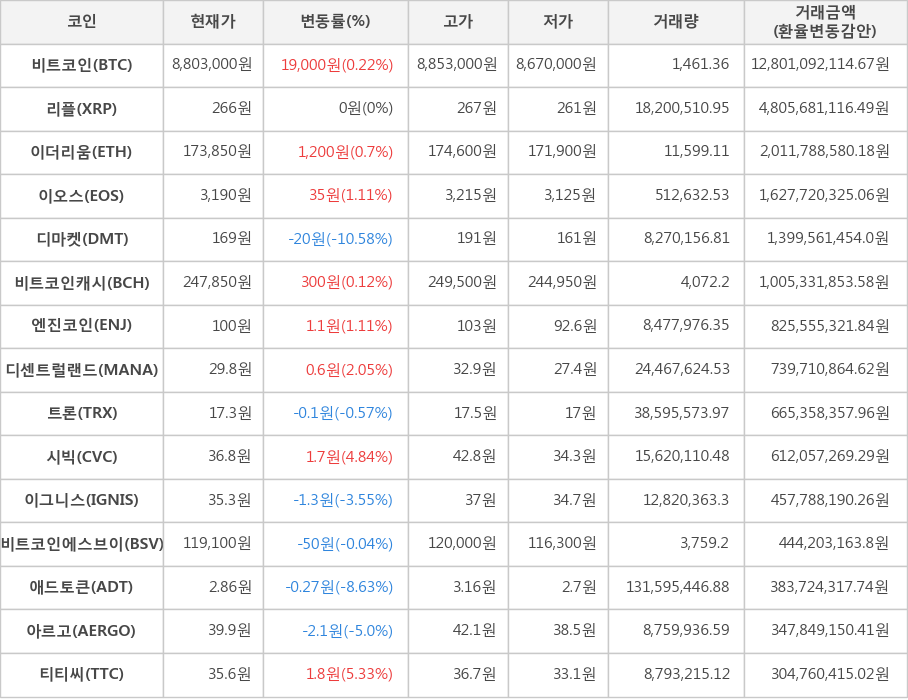The image size is (908, 700).
Task: Select the 거래량 column header
Action: 676,22
